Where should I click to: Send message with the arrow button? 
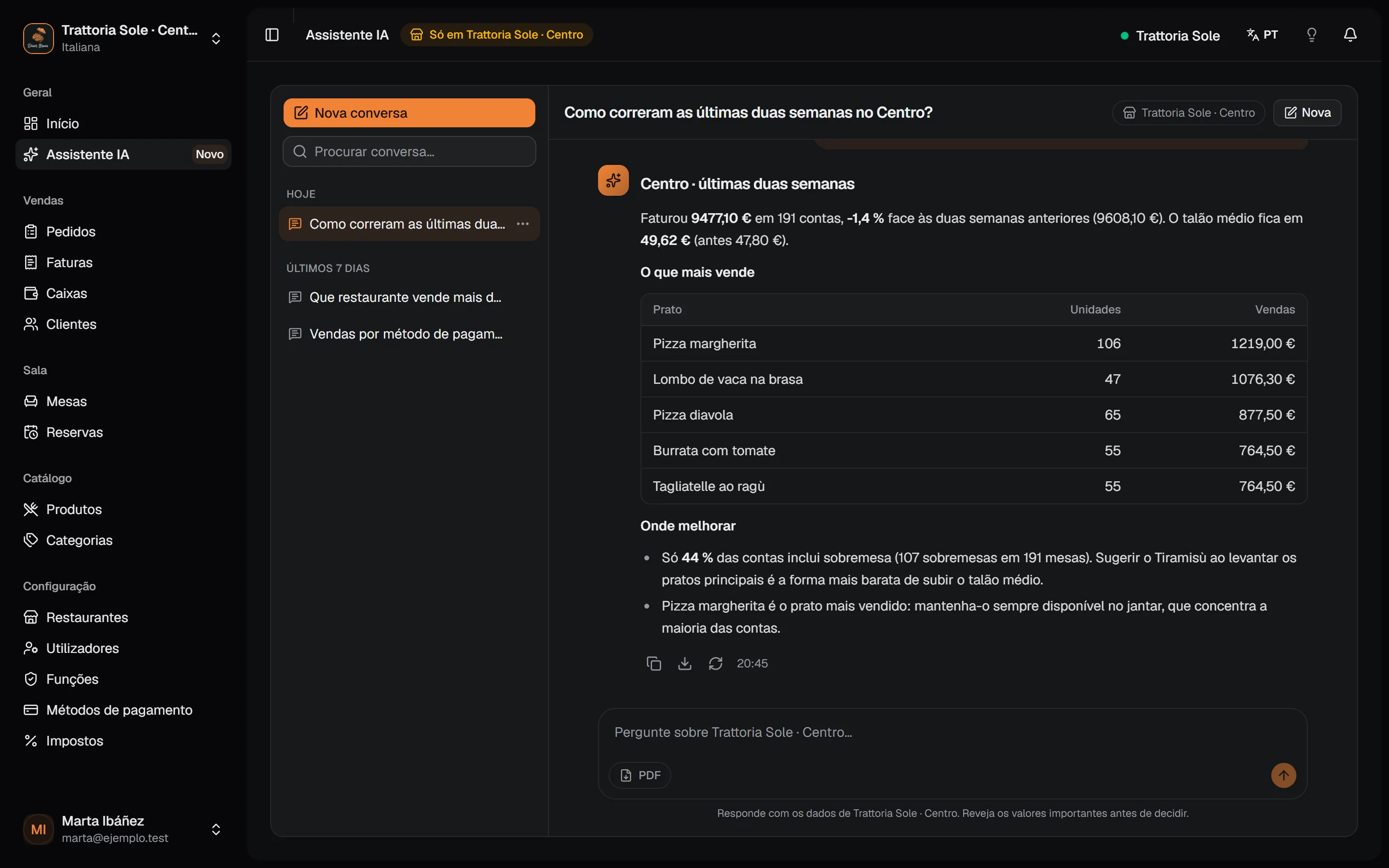click(1283, 775)
